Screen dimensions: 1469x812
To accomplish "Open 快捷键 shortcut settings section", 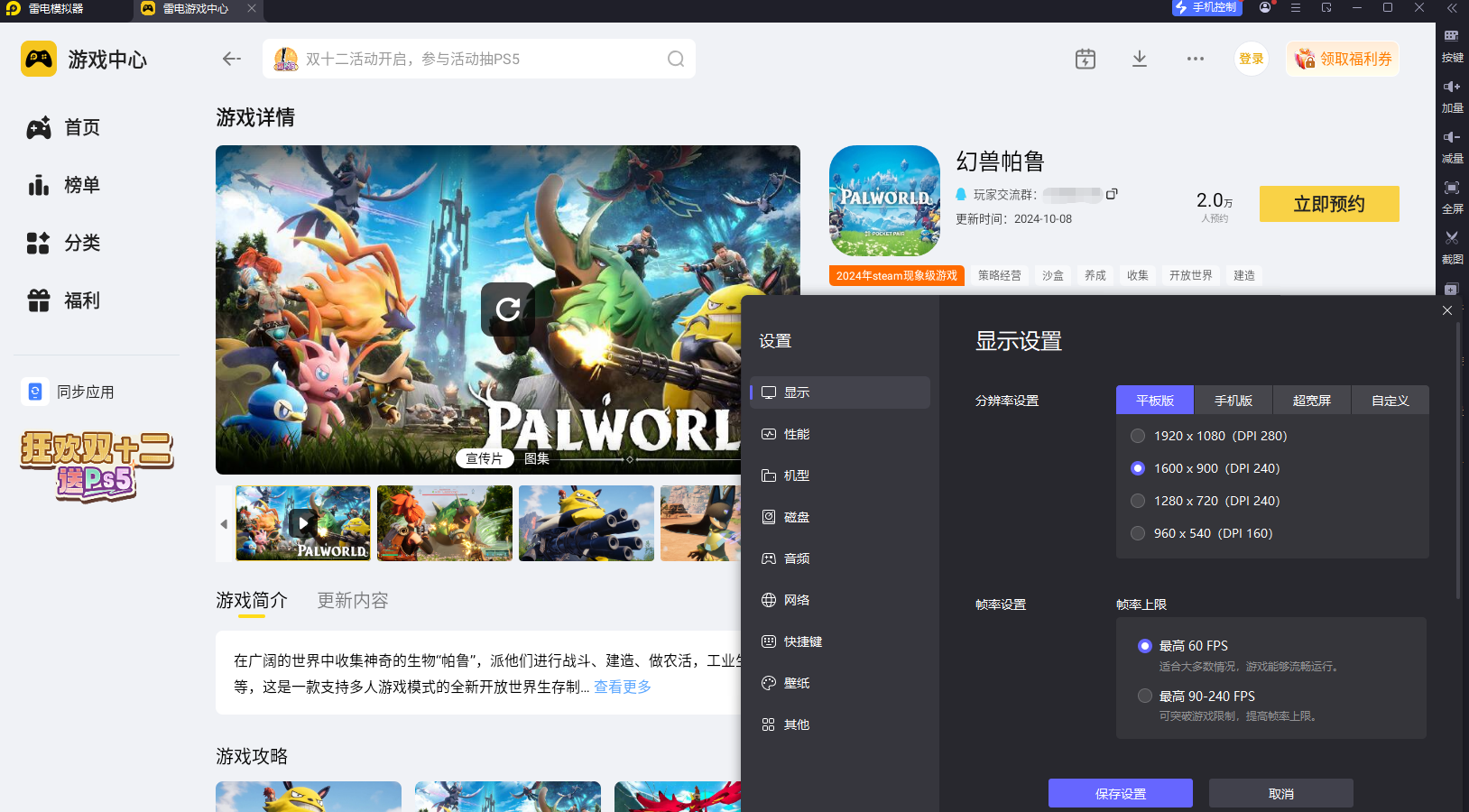I will (840, 641).
